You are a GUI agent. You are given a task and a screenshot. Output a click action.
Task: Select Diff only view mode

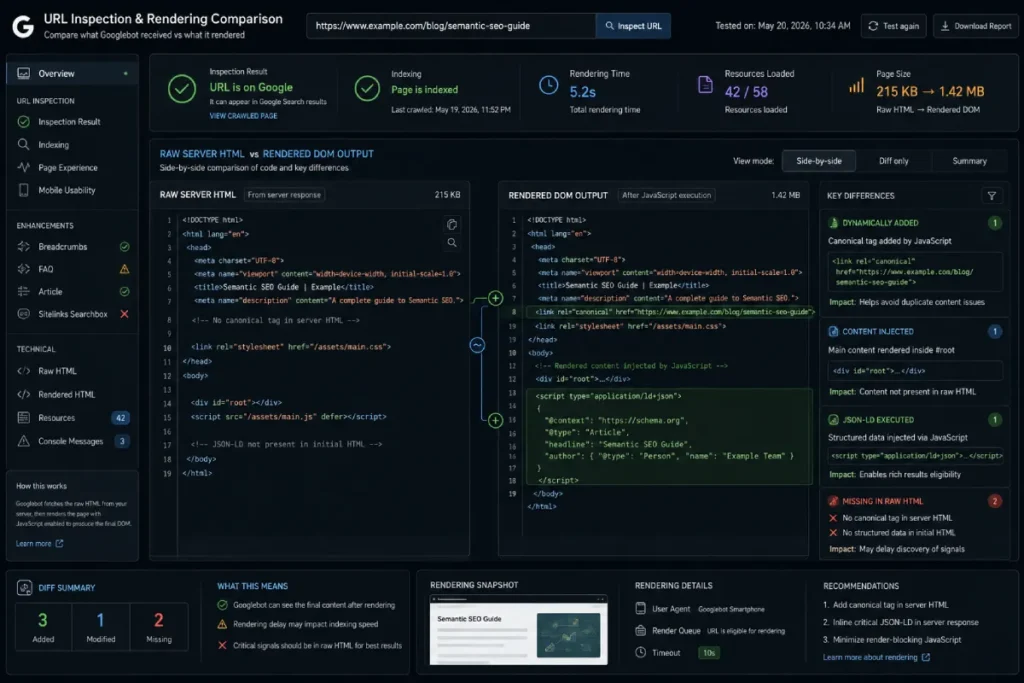893,161
